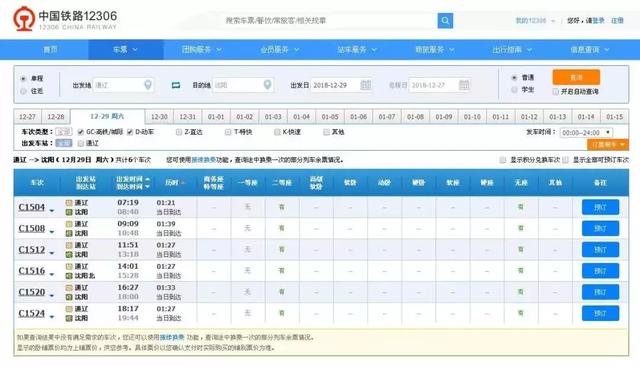This screenshot has width=640, height=366.
Task: Select the ordinary ticket radio button
Action: point(514,78)
